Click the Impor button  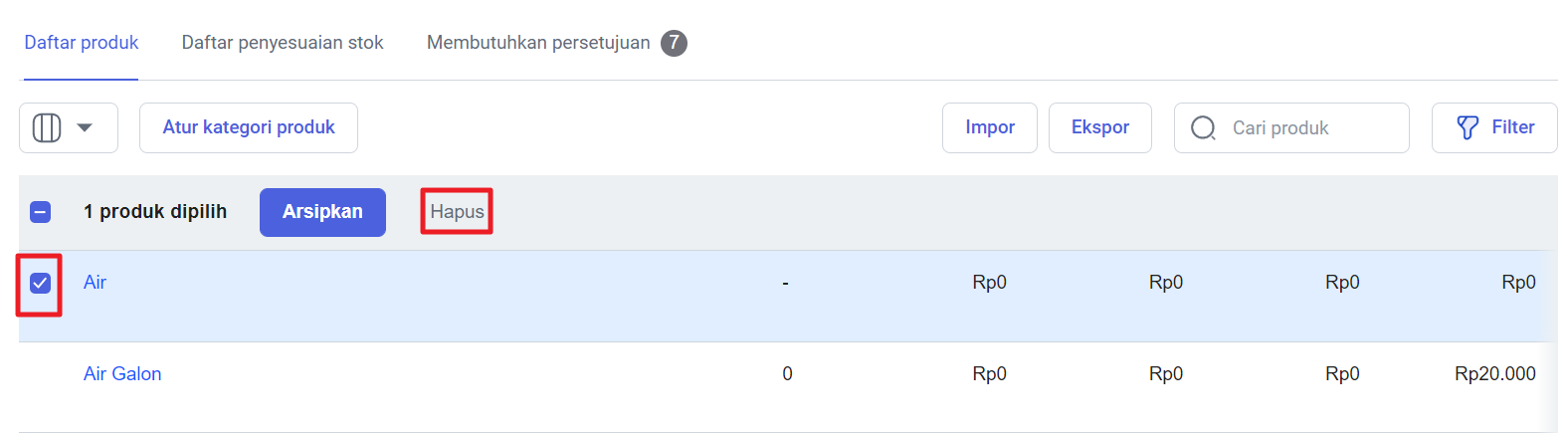tap(990, 127)
